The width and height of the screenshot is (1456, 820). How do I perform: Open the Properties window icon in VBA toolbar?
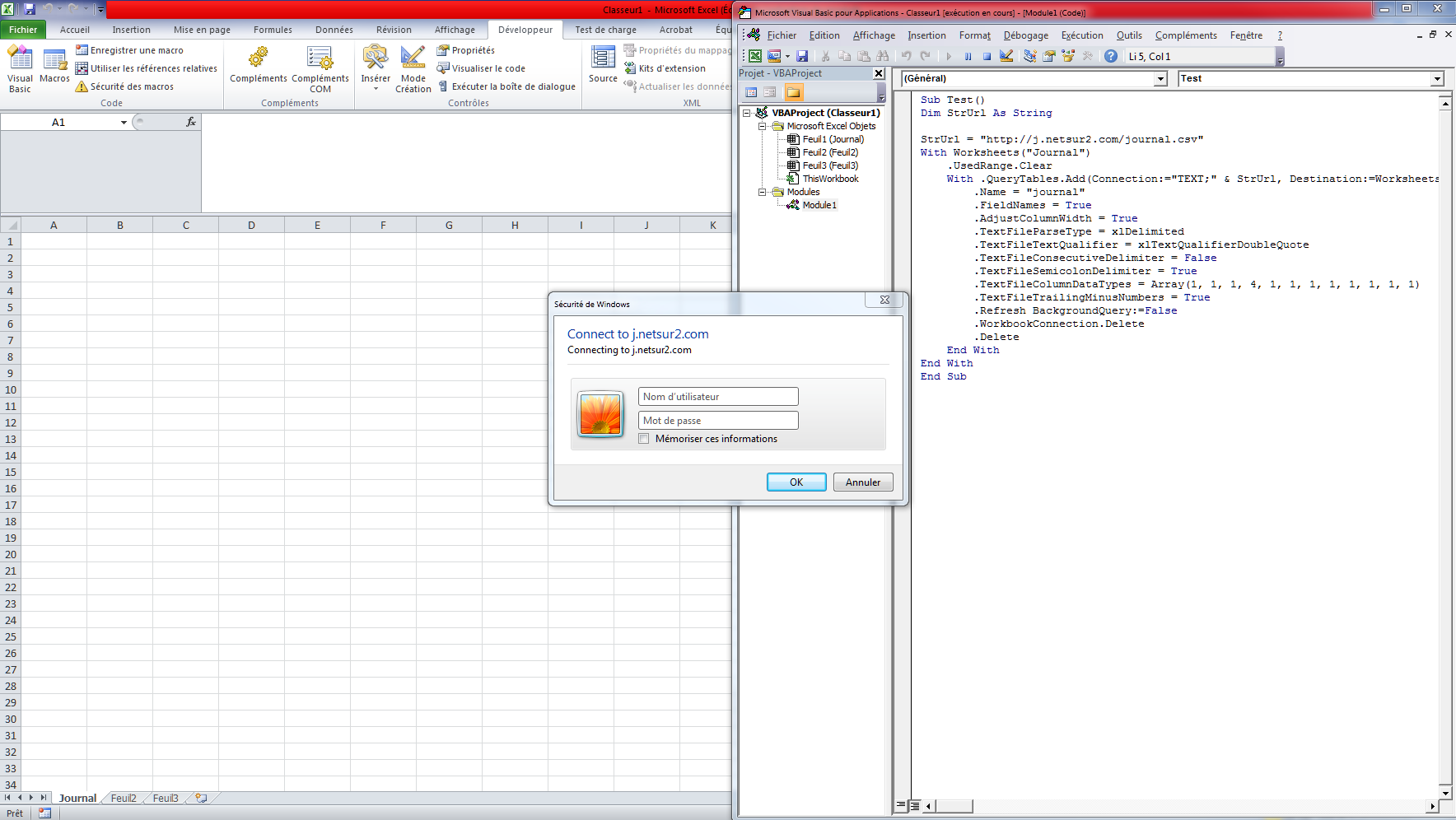[x=1049, y=56]
